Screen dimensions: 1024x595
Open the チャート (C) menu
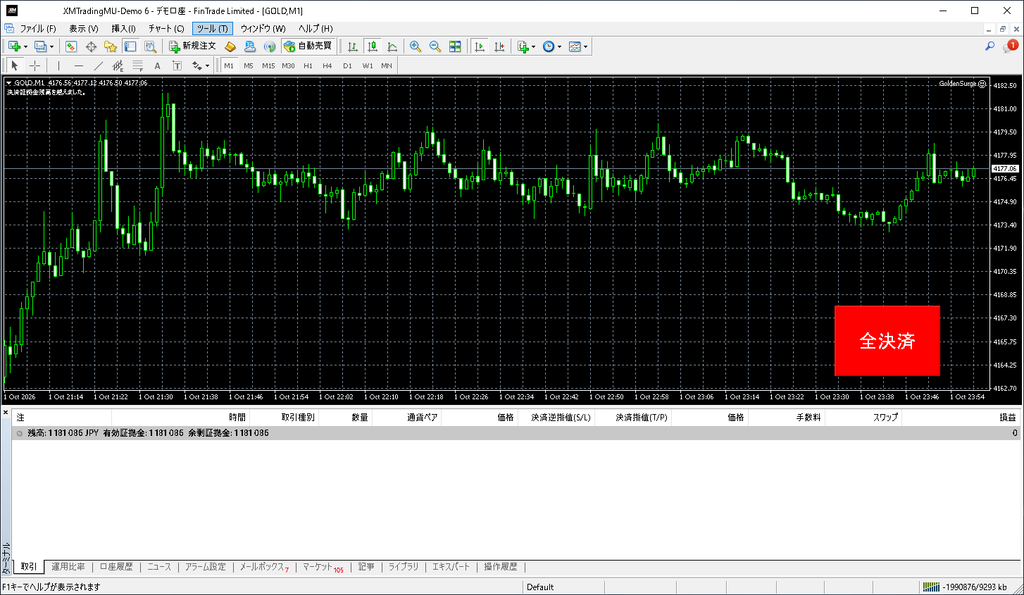click(166, 28)
